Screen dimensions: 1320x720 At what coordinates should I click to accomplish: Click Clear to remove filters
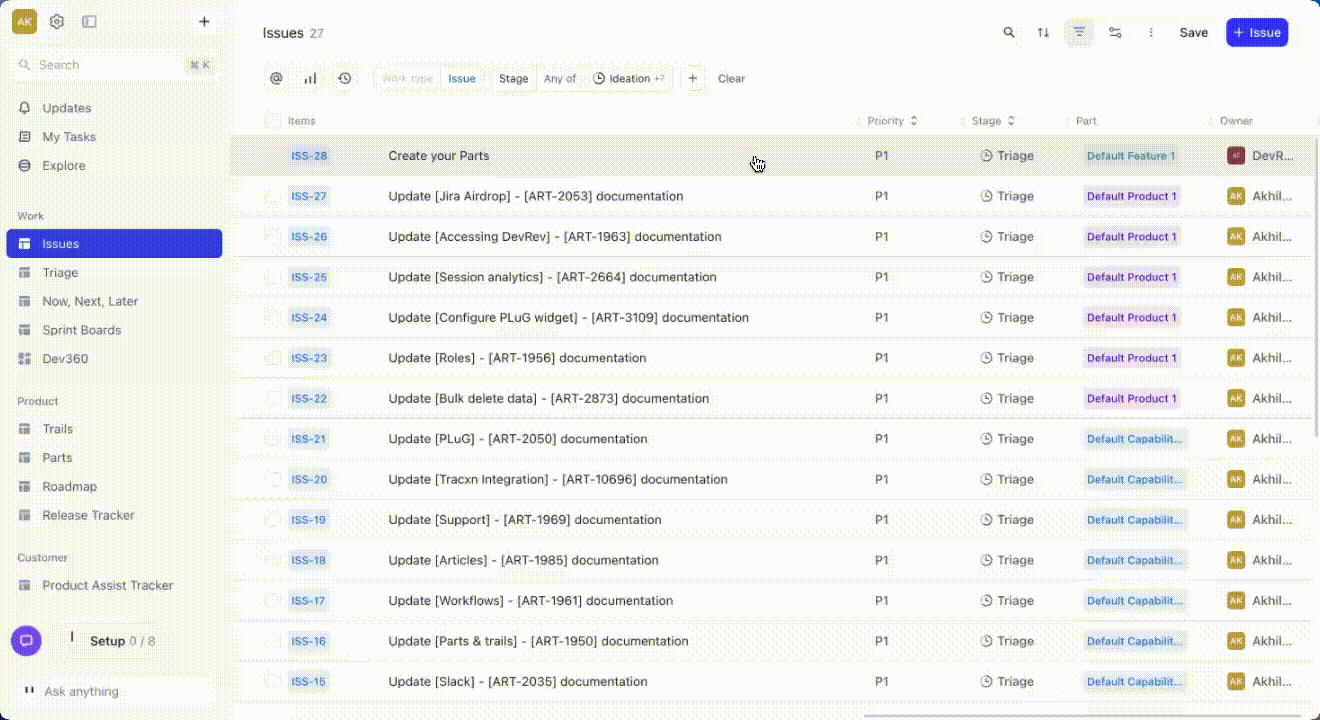coord(731,78)
